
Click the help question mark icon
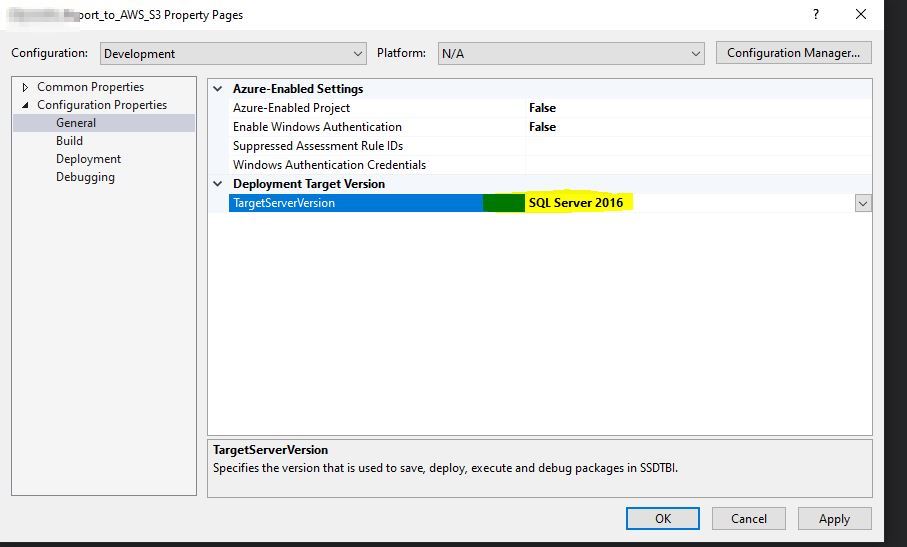pyautogui.click(x=816, y=15)
